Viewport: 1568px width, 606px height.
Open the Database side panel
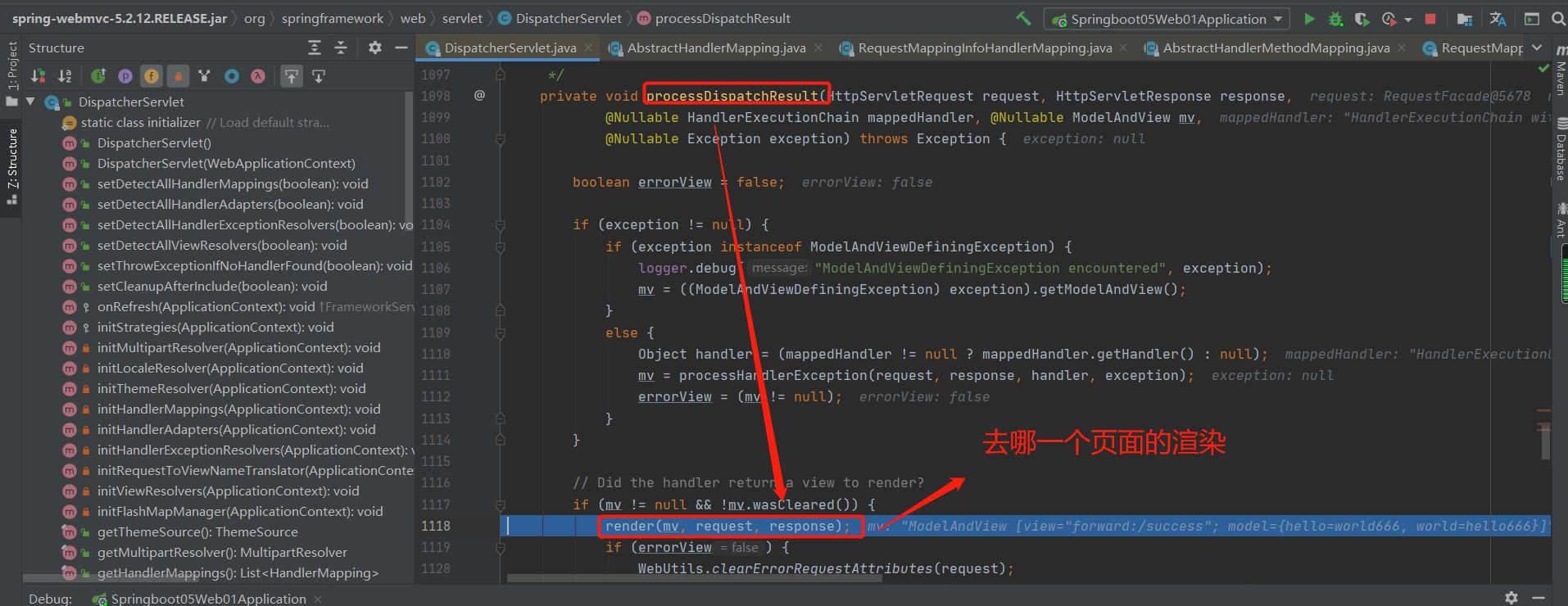click(1561, 149)
